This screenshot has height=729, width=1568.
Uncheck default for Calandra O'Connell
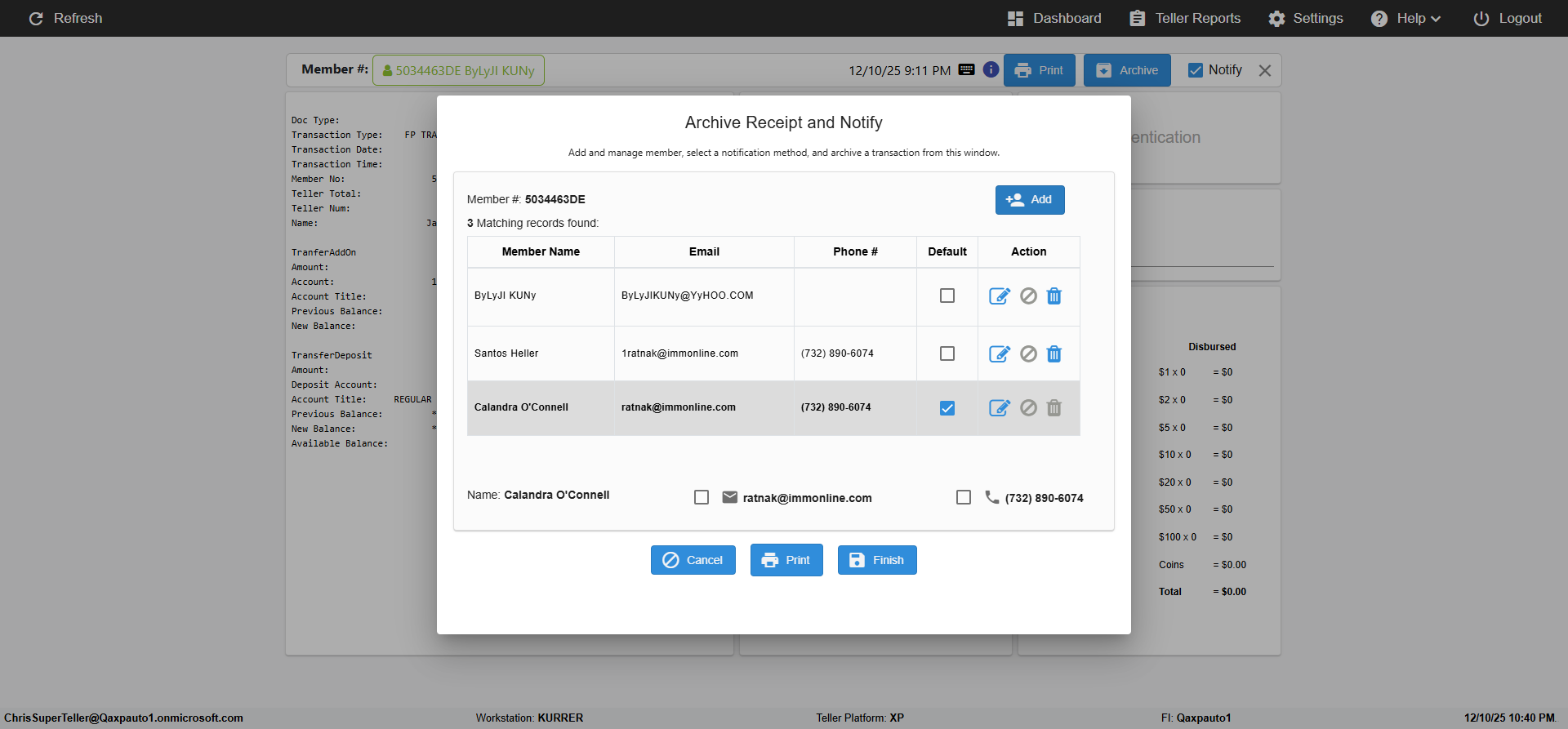coord(947,408)
